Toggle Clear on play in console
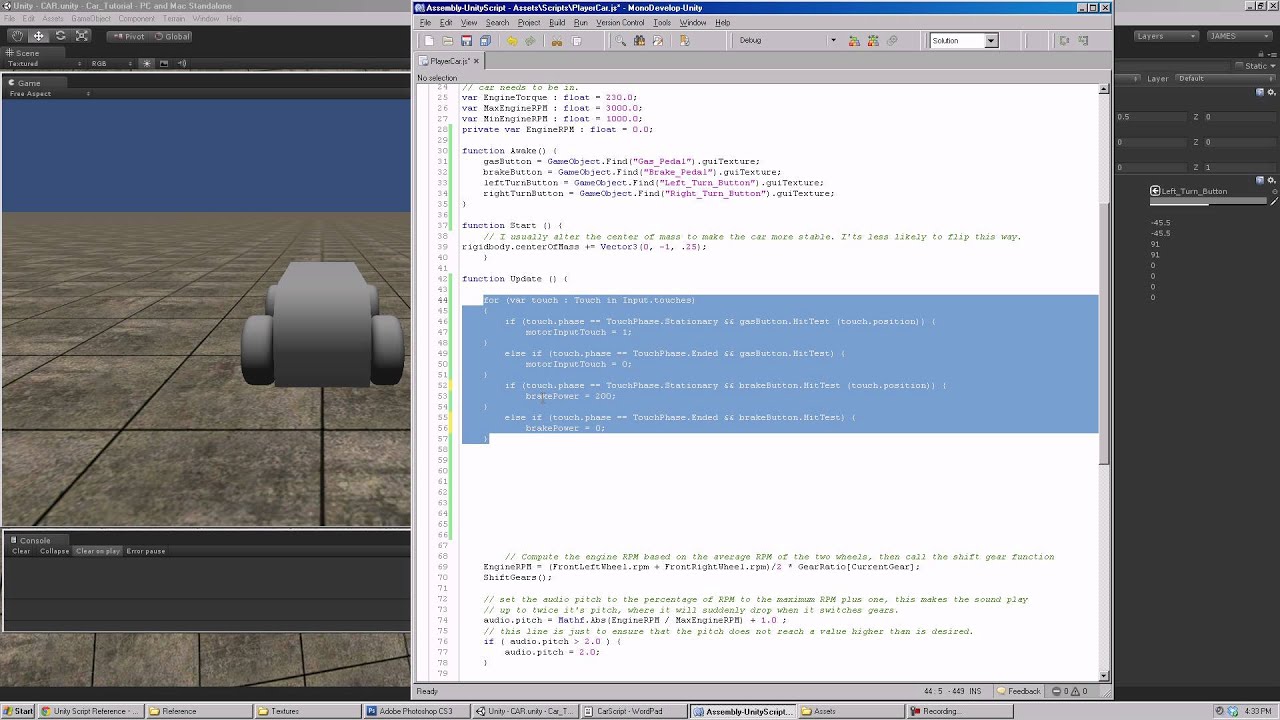1280x720 pixels. (x=98, y=551)
